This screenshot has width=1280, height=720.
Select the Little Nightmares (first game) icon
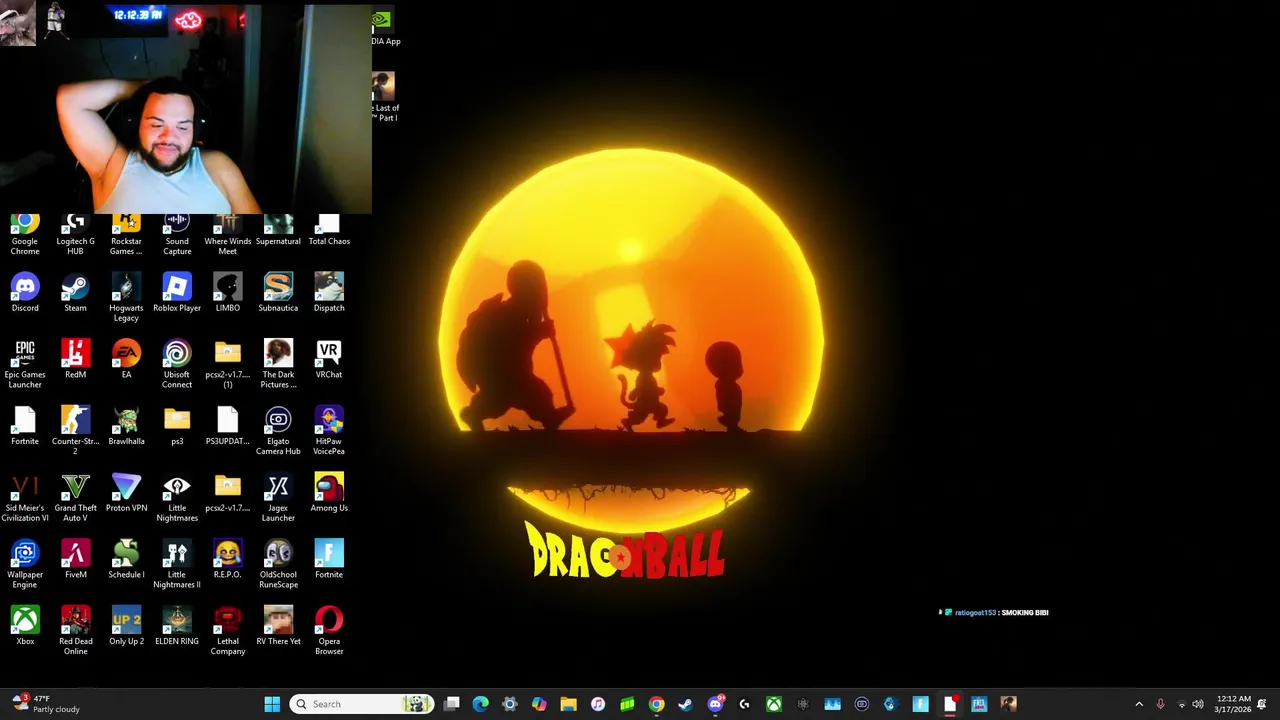[177, 498]
